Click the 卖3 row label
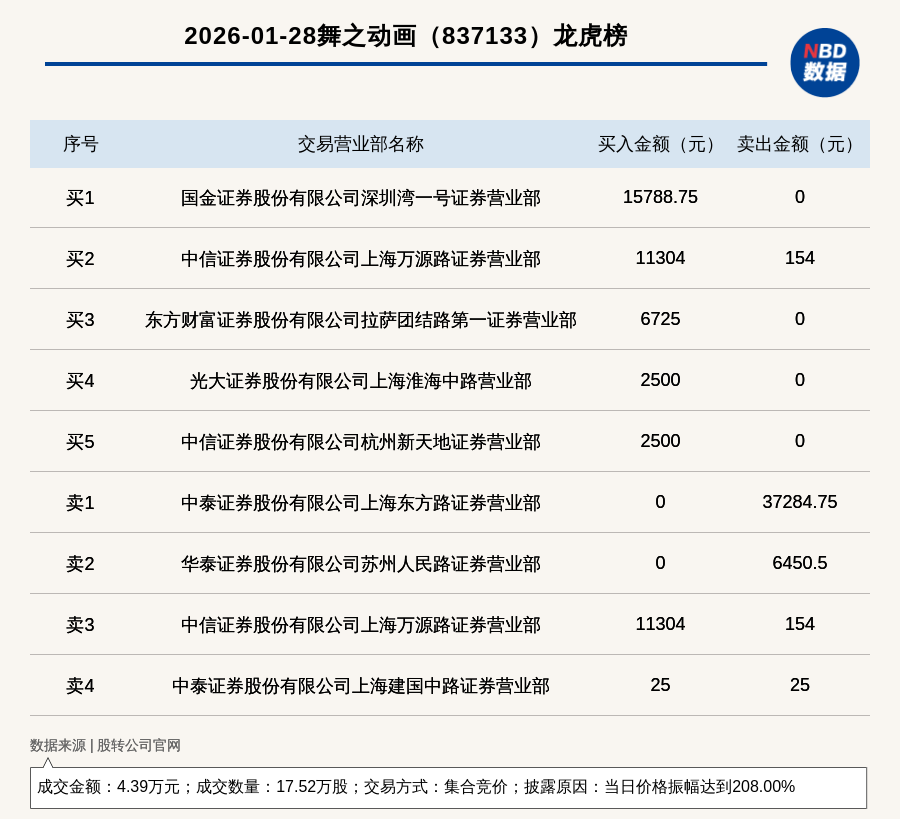Image resolution: width=900 pixels, height=819 pixels. coord(80,625)
